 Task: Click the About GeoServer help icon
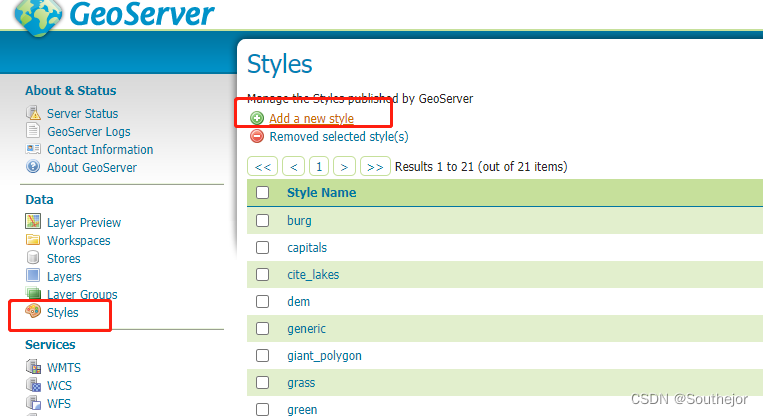(33, 167)
